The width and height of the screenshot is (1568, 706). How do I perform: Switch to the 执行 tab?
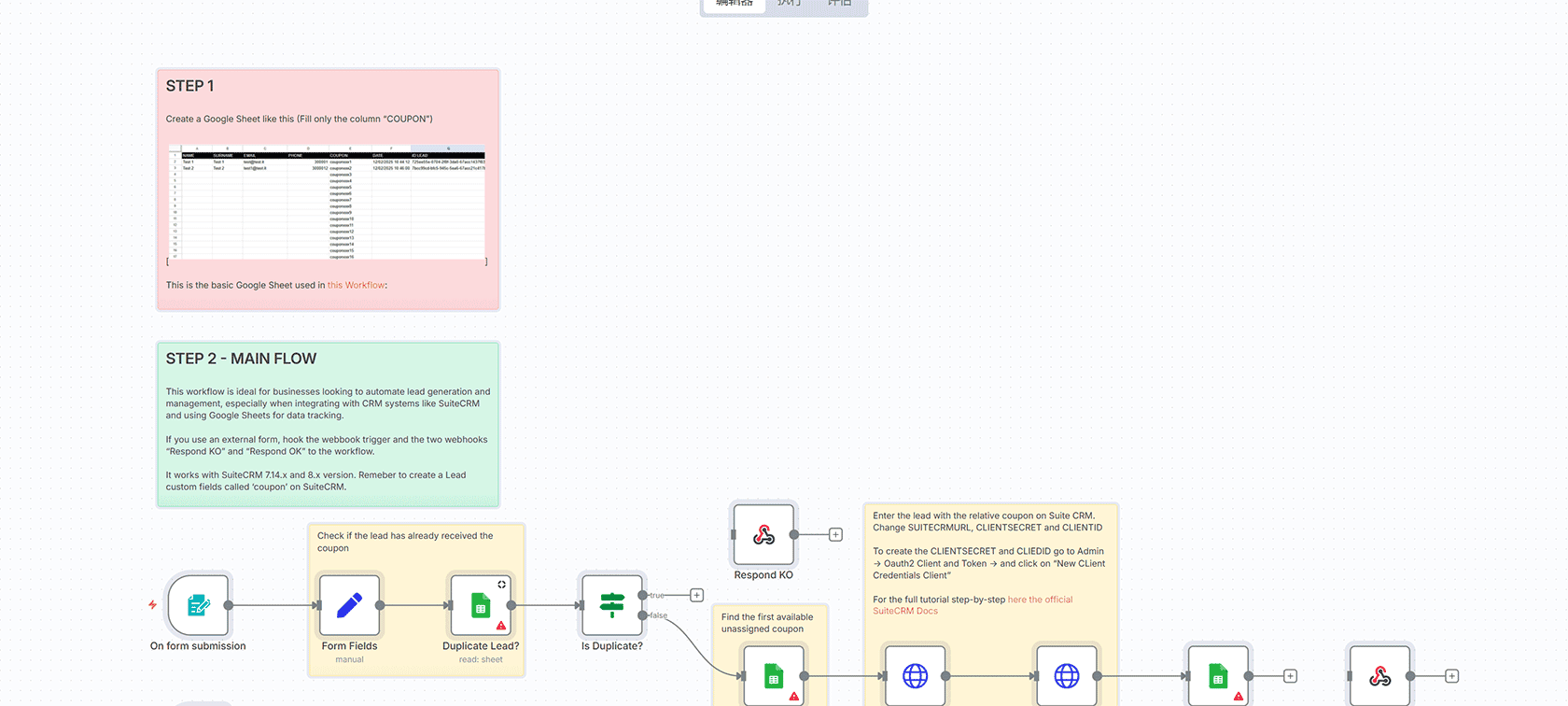[x=789, y=4]
